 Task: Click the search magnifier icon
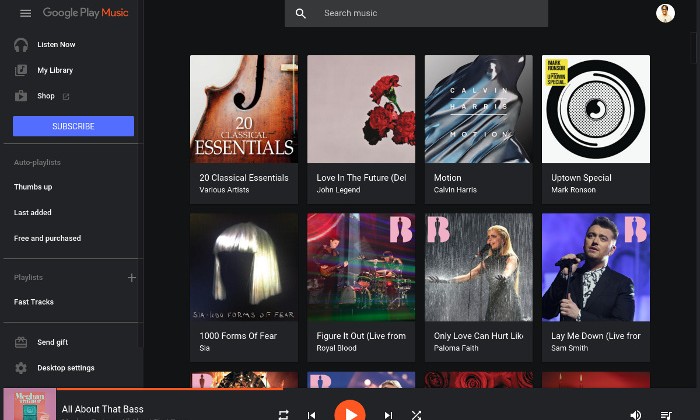[300, 13]
